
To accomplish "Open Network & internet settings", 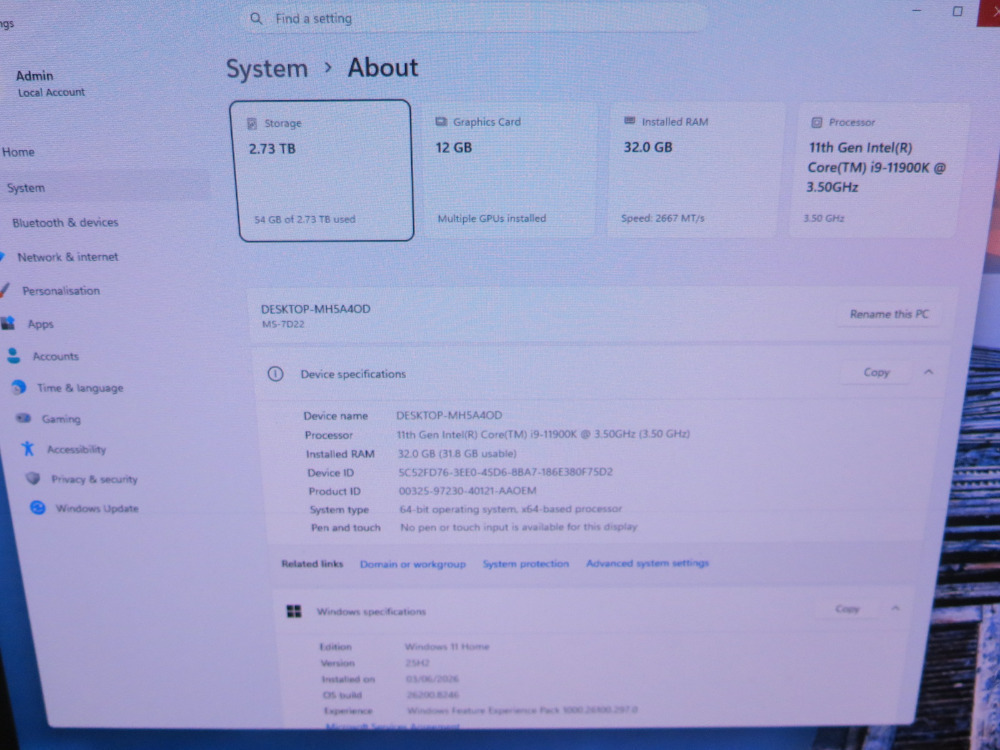I will coord(68,256).
